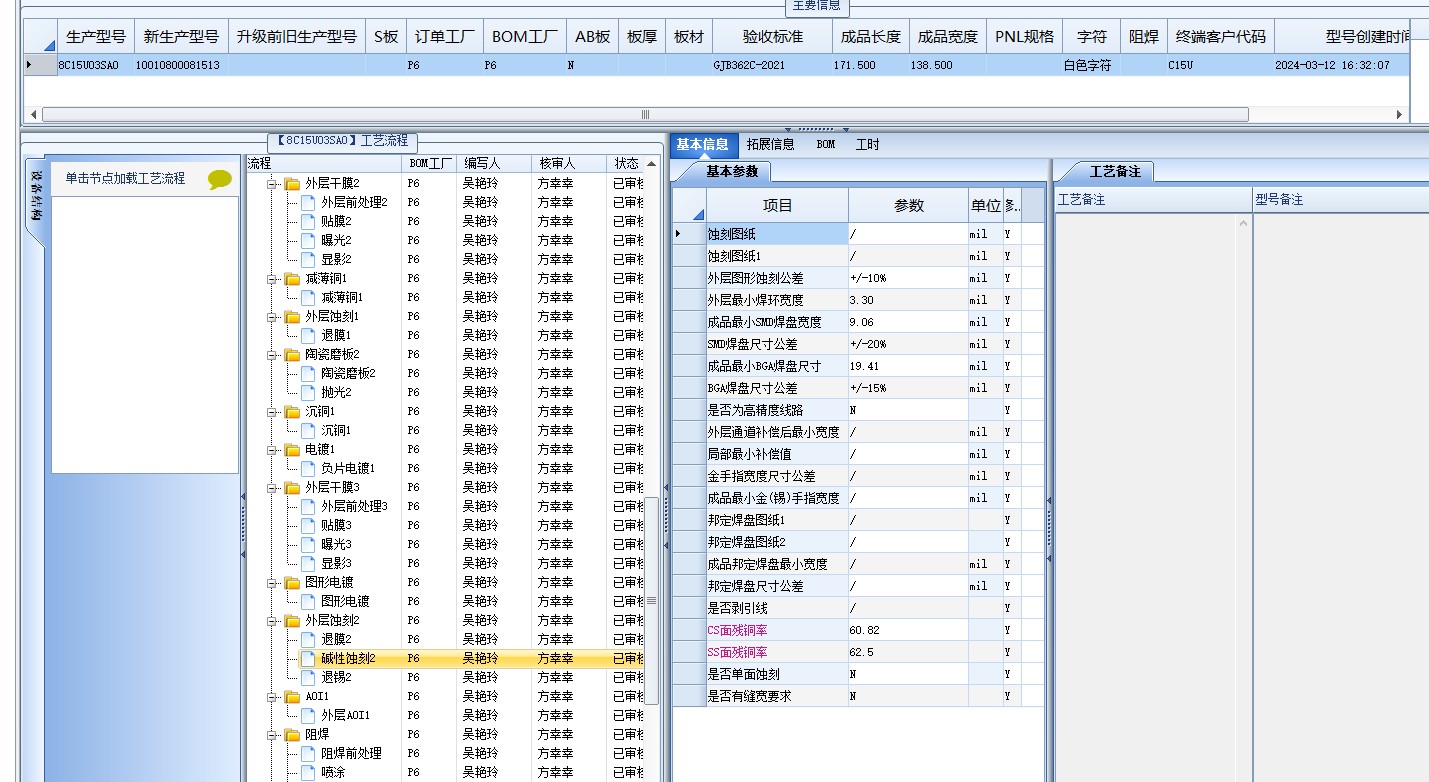Click the document icon of 外层AOI1

pos(308,716)
